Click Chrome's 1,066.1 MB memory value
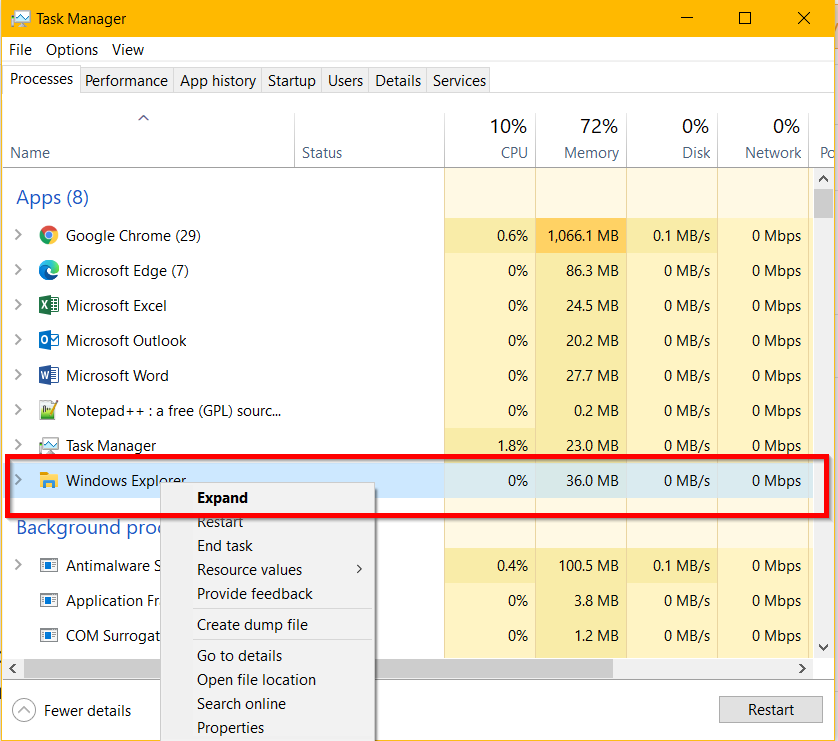The height and width of the screenshot is (741, 838). click(583, 236)
